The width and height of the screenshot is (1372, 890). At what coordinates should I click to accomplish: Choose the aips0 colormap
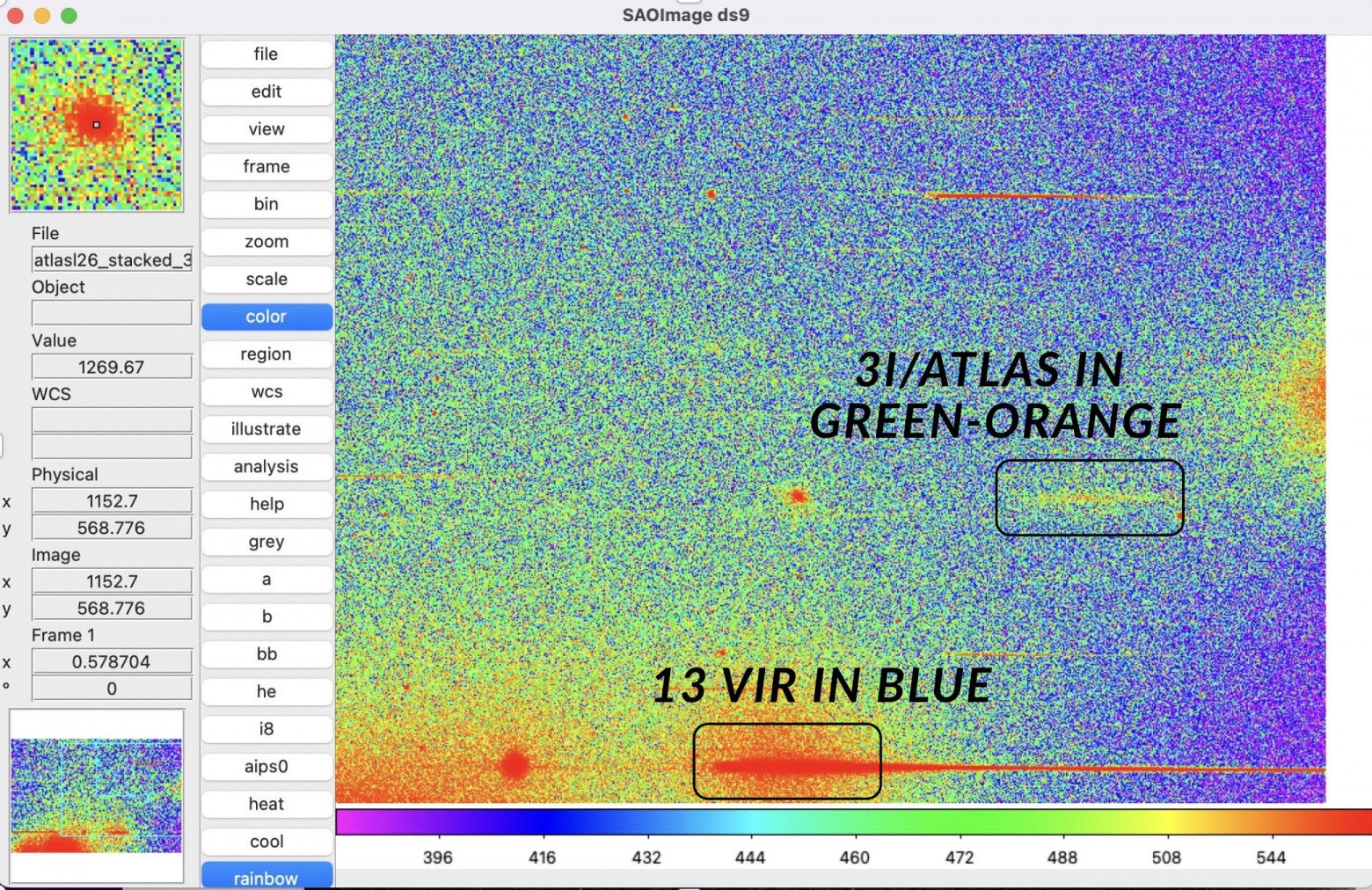coord(266,766)
